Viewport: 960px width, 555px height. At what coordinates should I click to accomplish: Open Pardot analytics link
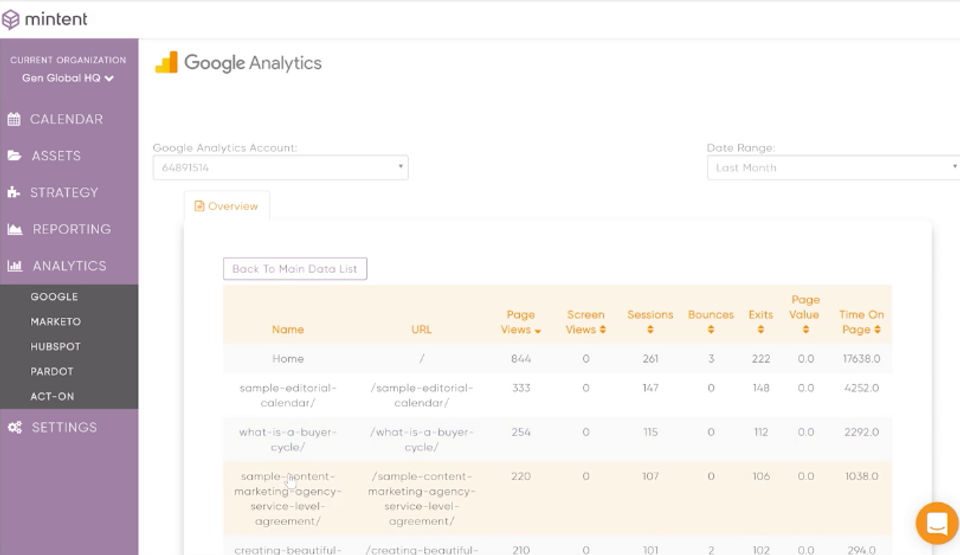click(52, 372)
